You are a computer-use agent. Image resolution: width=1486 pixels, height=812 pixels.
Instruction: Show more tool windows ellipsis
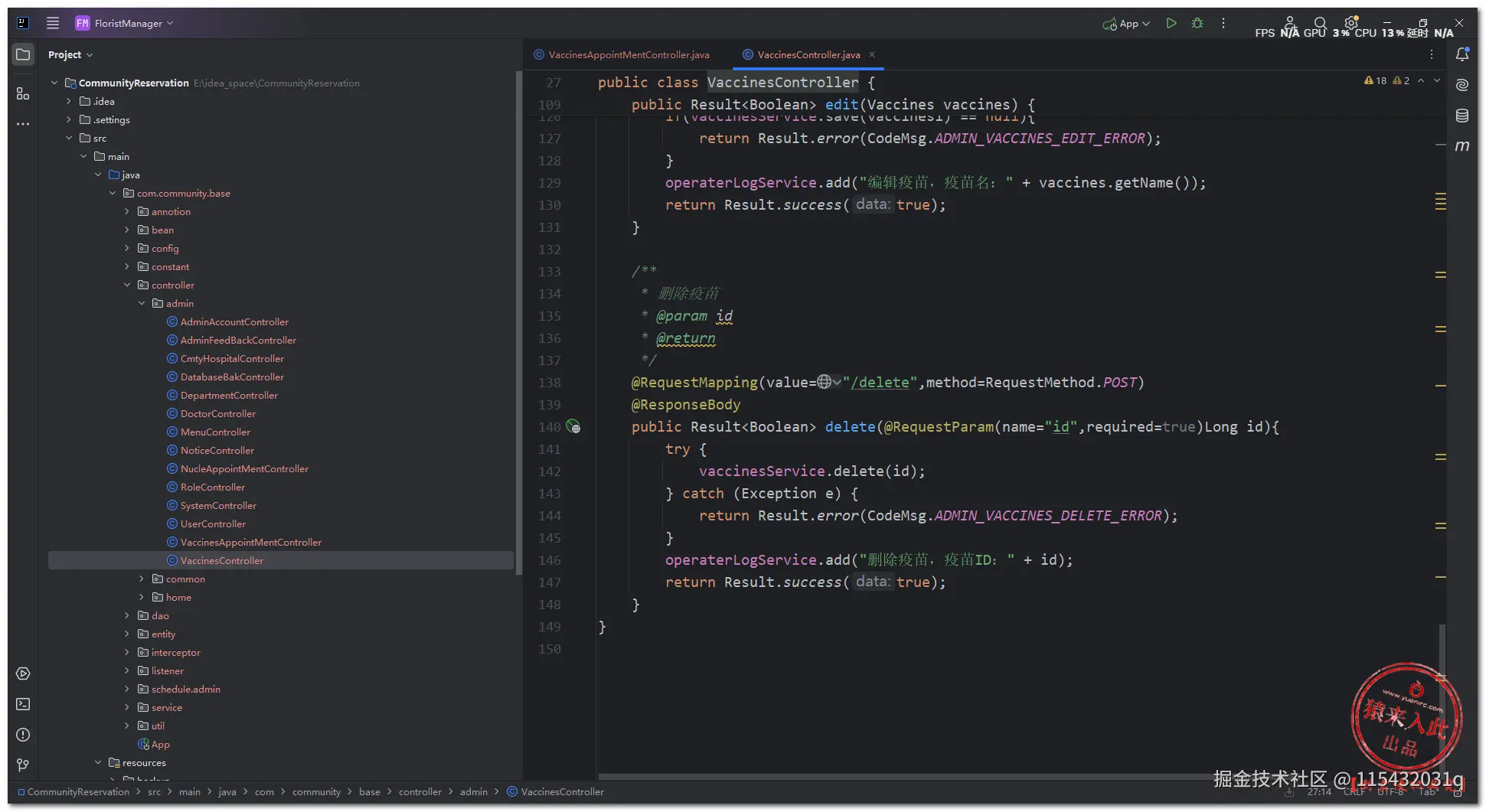[23, 123]
